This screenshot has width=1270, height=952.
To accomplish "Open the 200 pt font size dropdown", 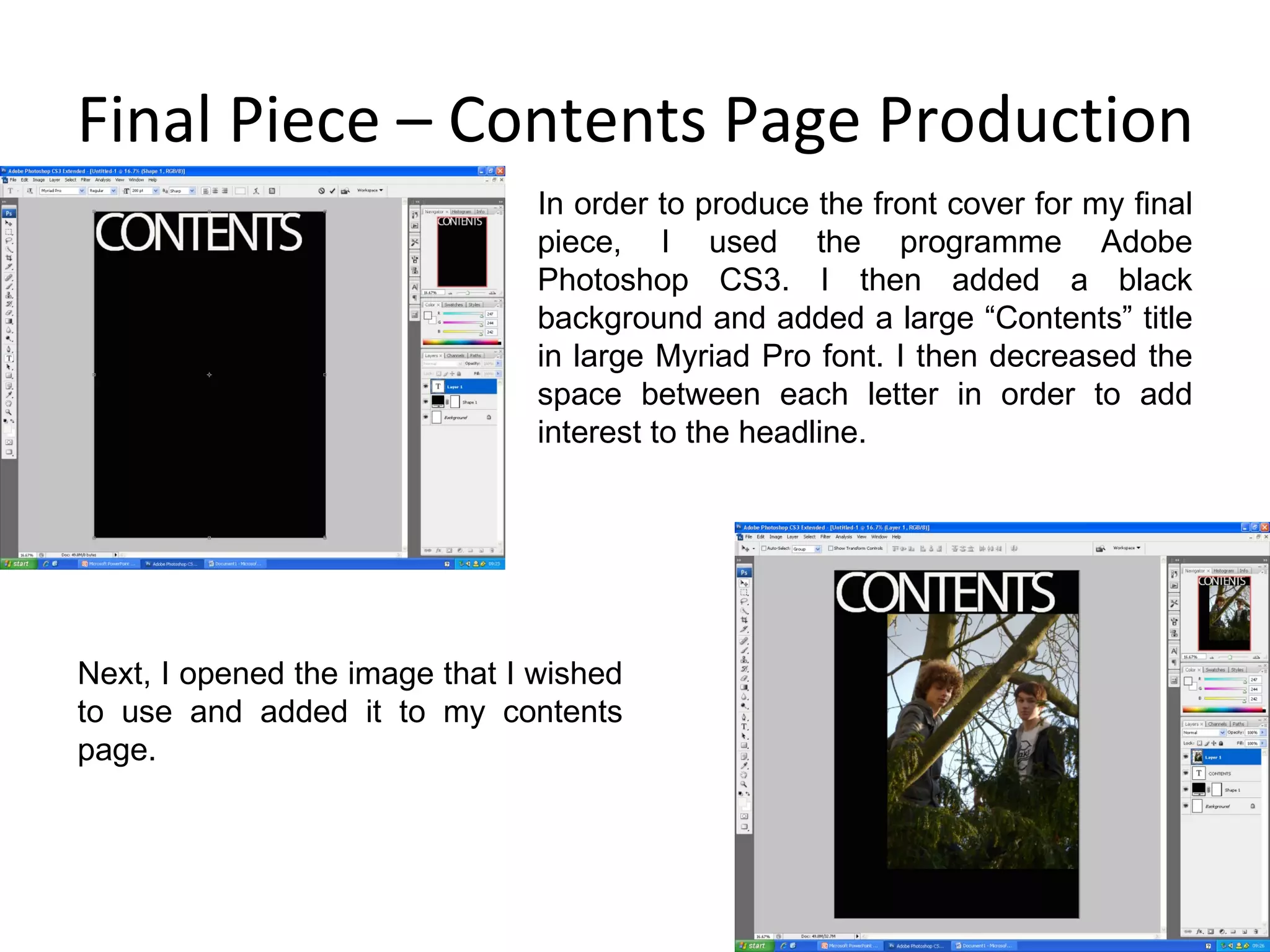I will coord(156,191).
